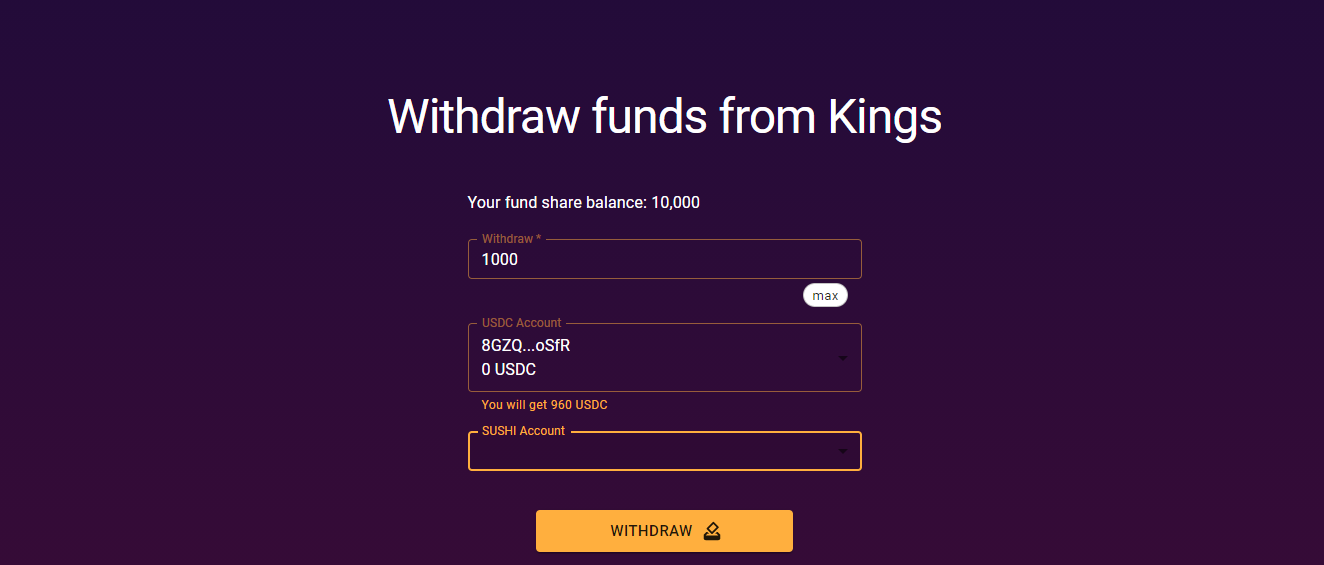This screenshot has width=1324, height=565.
Task: Click the withdraw icon on the orange button
Action: tap(712, 531)
